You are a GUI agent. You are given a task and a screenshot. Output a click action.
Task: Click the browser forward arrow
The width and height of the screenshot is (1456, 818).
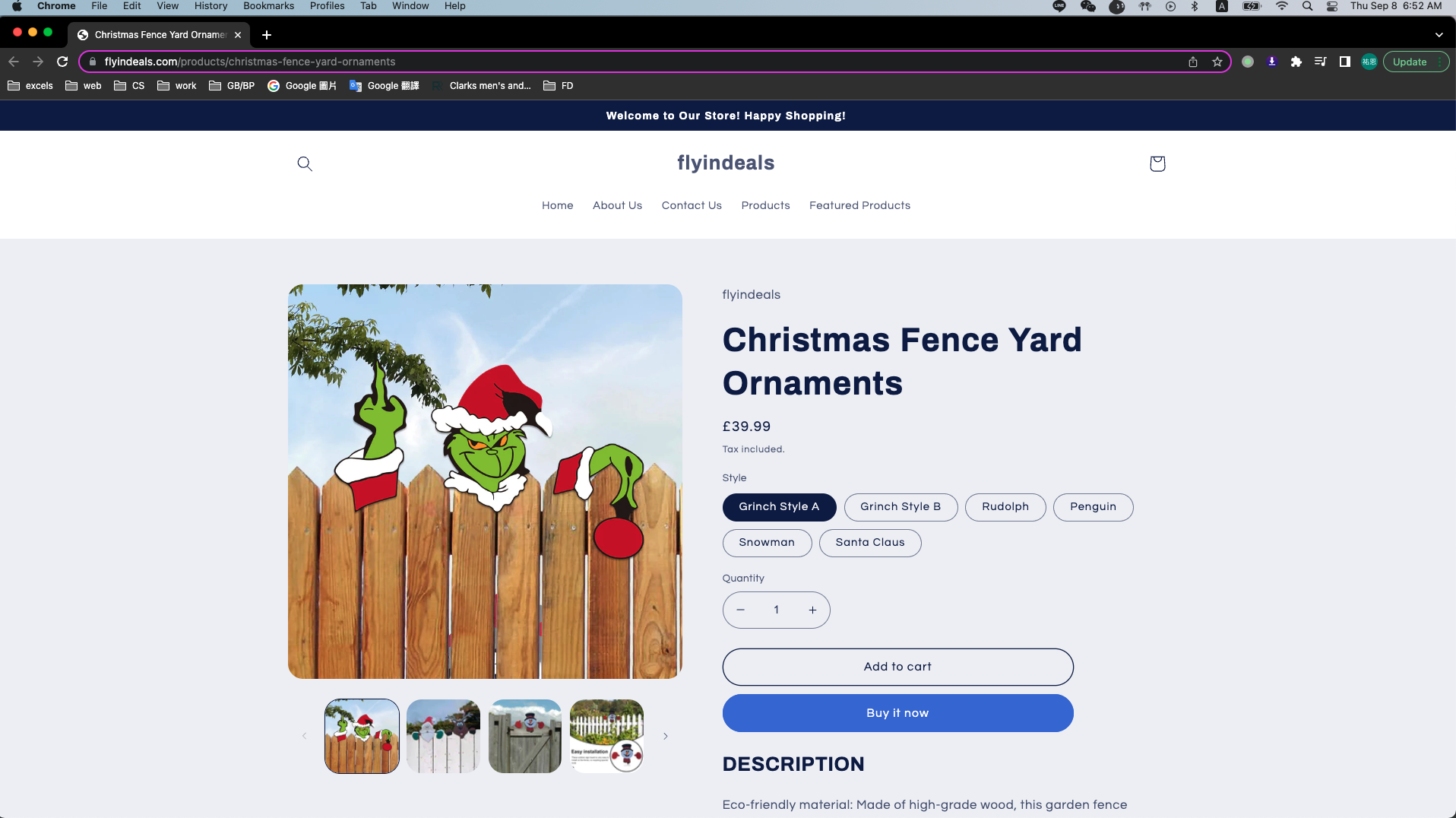(x=38, y=62)
